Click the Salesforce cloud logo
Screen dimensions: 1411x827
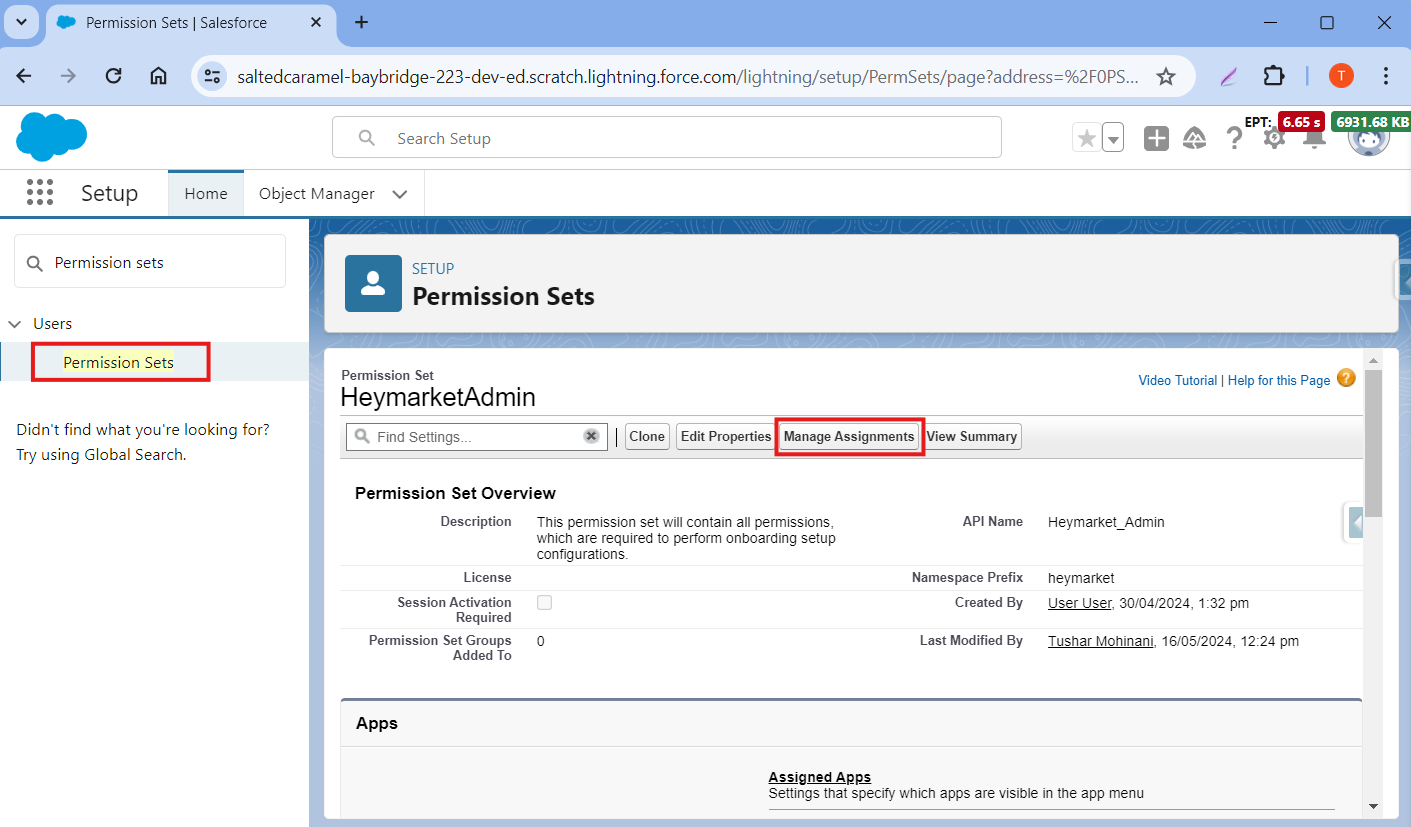[x=51, y=138]
